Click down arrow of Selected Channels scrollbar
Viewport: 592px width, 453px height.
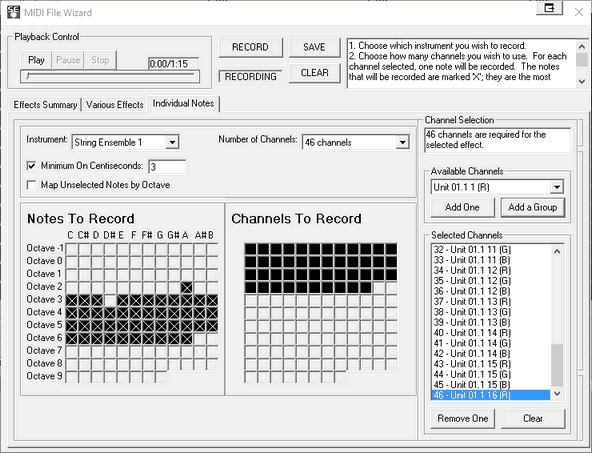point(557,393)
